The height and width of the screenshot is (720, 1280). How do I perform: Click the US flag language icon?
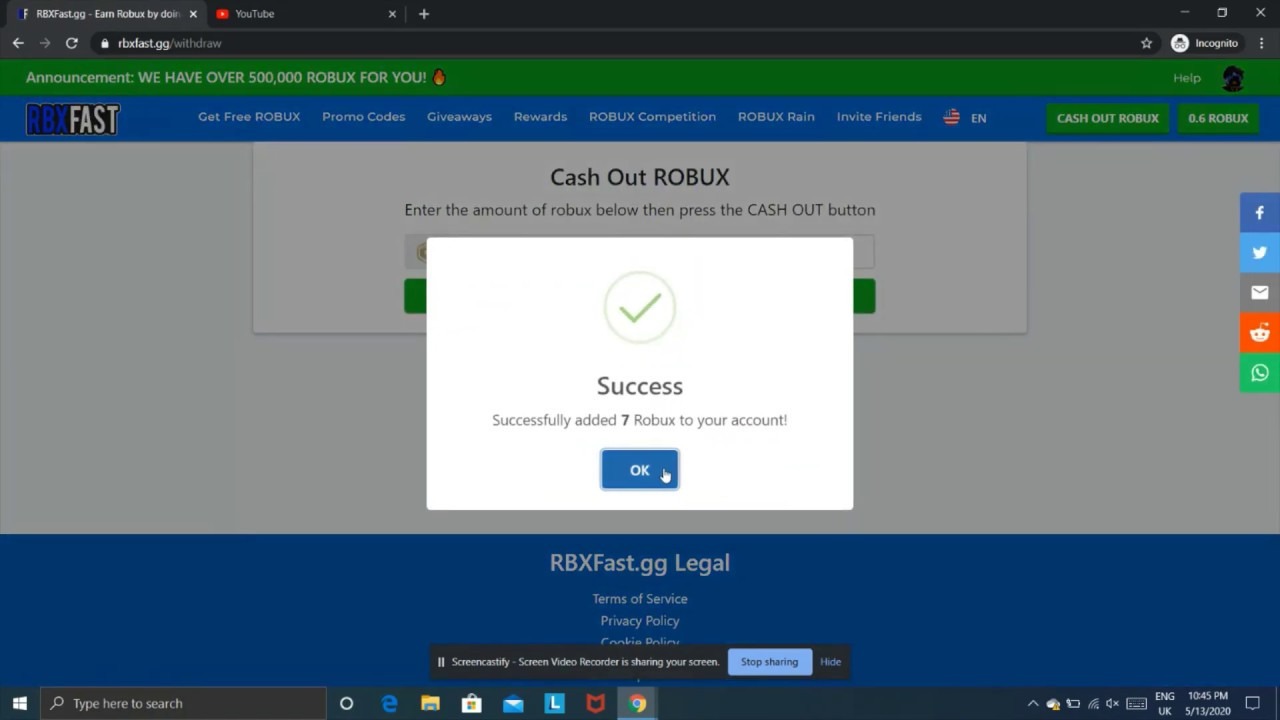(x=951, y=117)
